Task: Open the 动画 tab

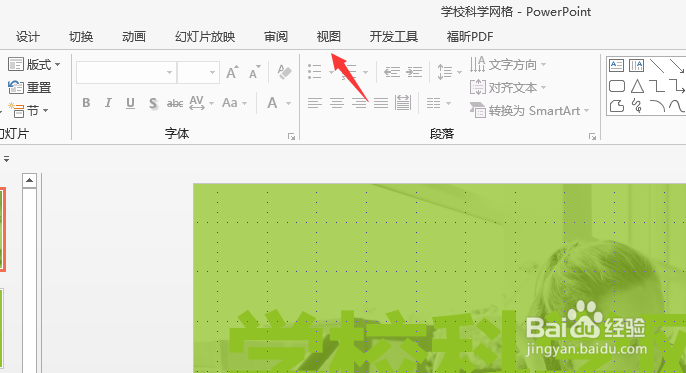Action: pyautogui.click(x=134, y=37)
